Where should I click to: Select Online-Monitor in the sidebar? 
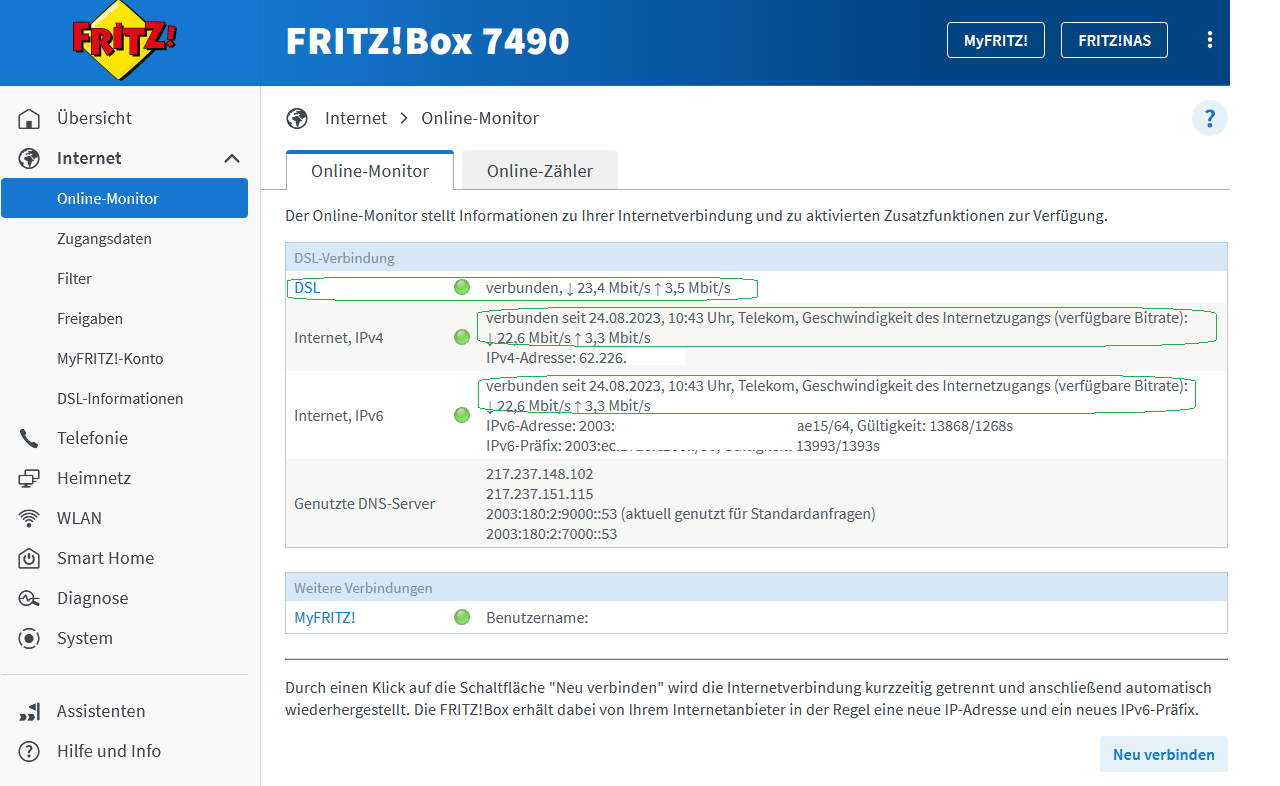(124, 198)
